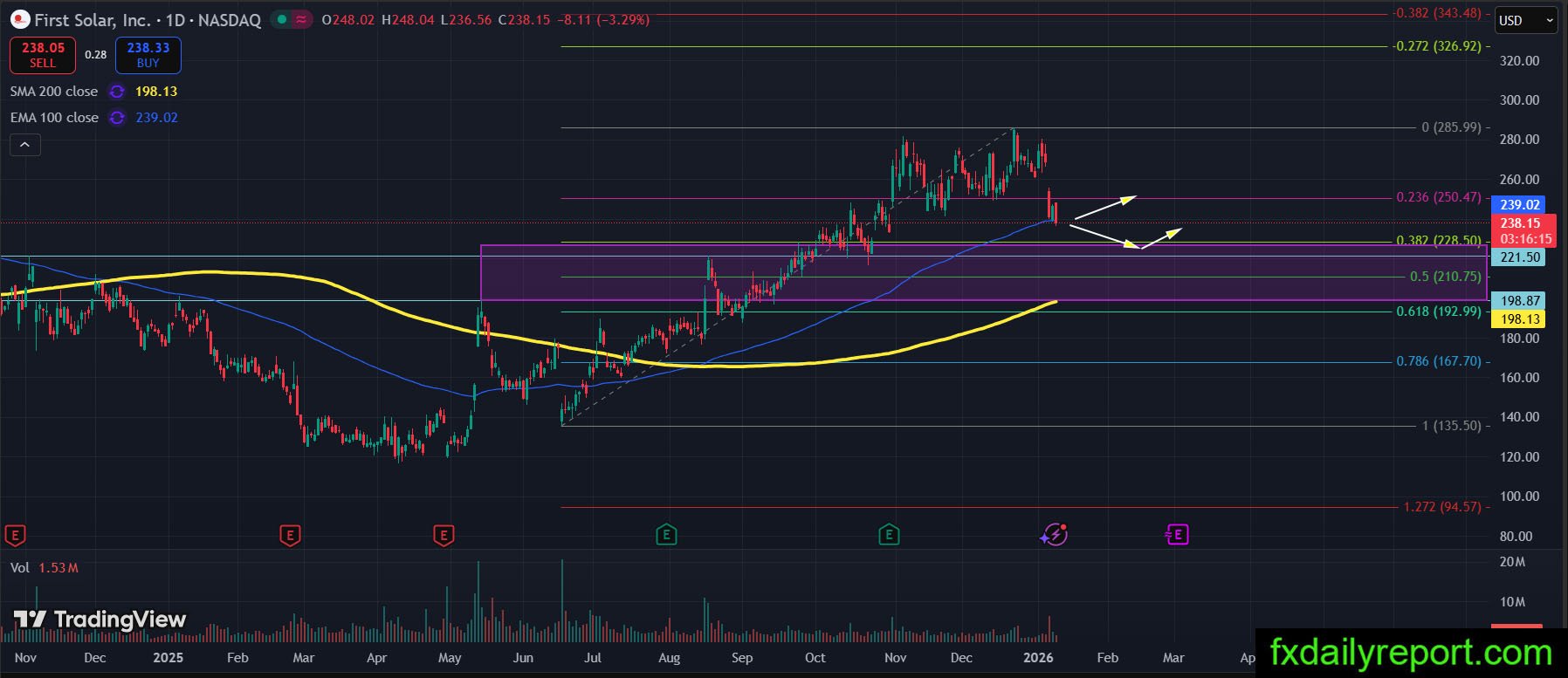This screenshot has height=678, width=1568.
Task: Toggle the green market status dot
Action: 281,19
